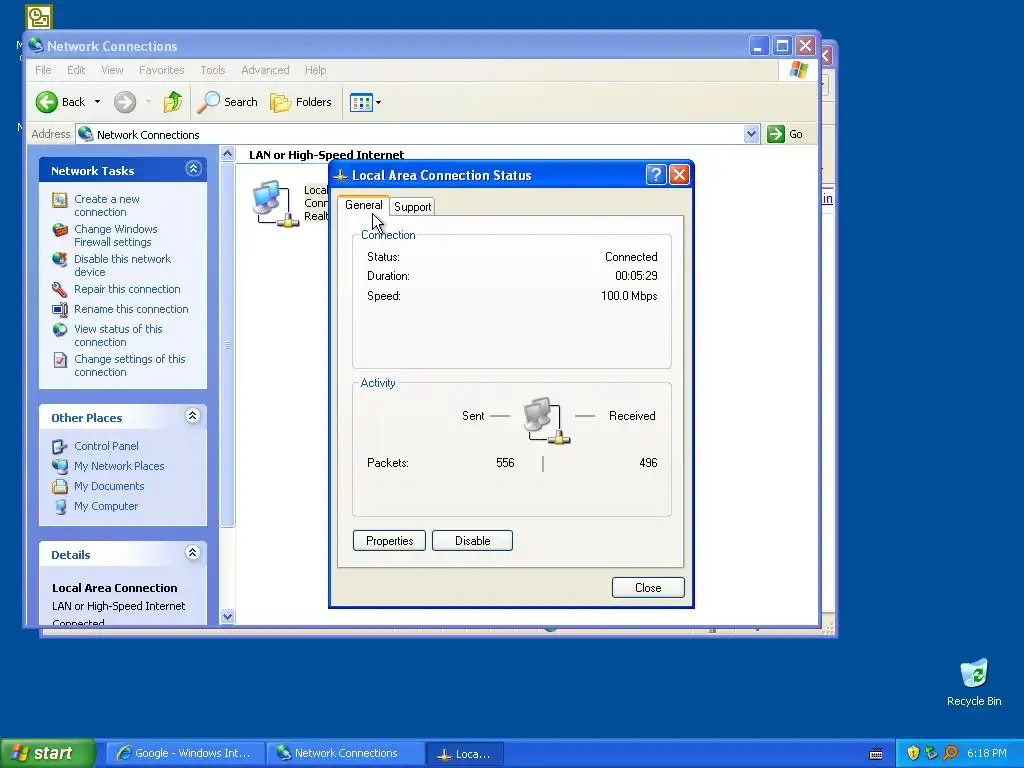Click My Network Places icon

60,466
